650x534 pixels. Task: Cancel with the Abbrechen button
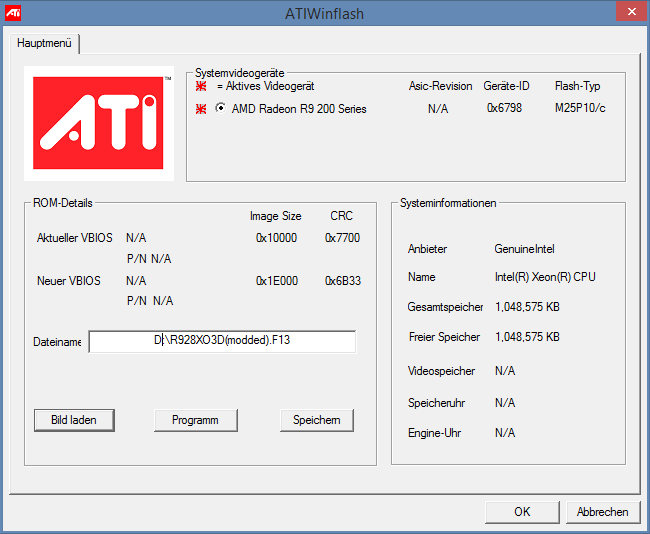(603, 512)
